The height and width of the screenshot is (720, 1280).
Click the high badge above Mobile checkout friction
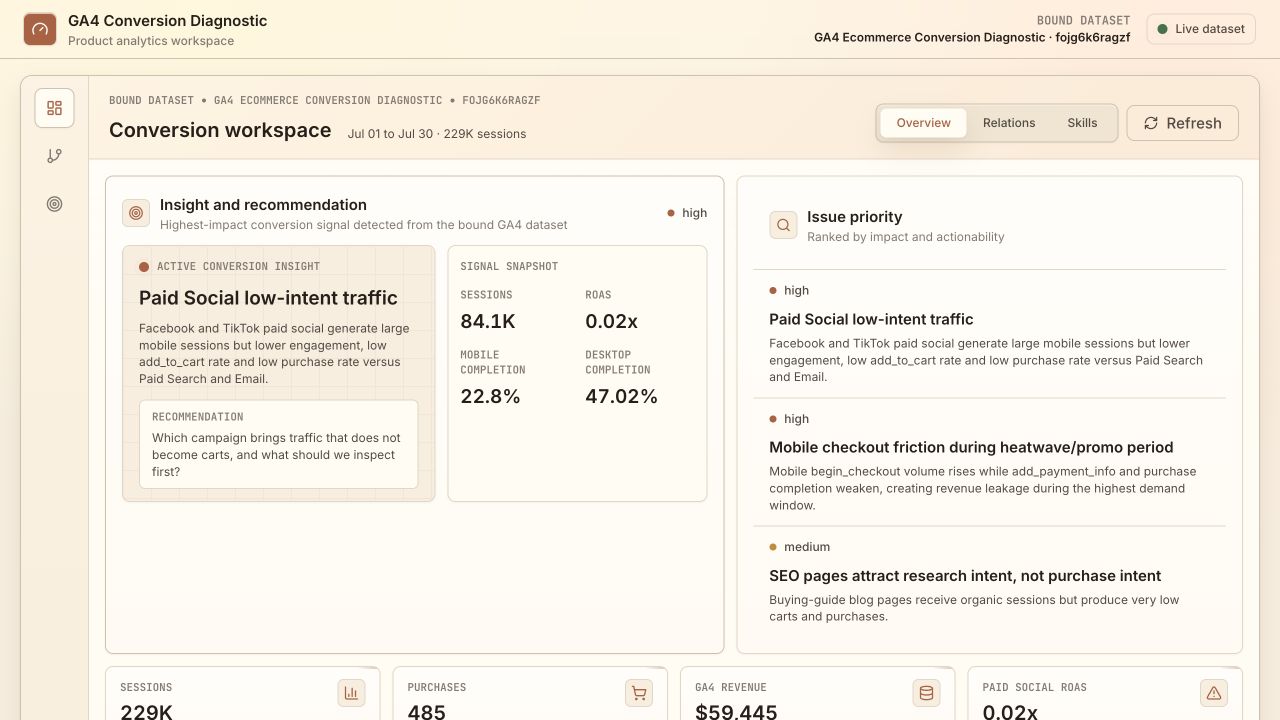coord(789,419)
